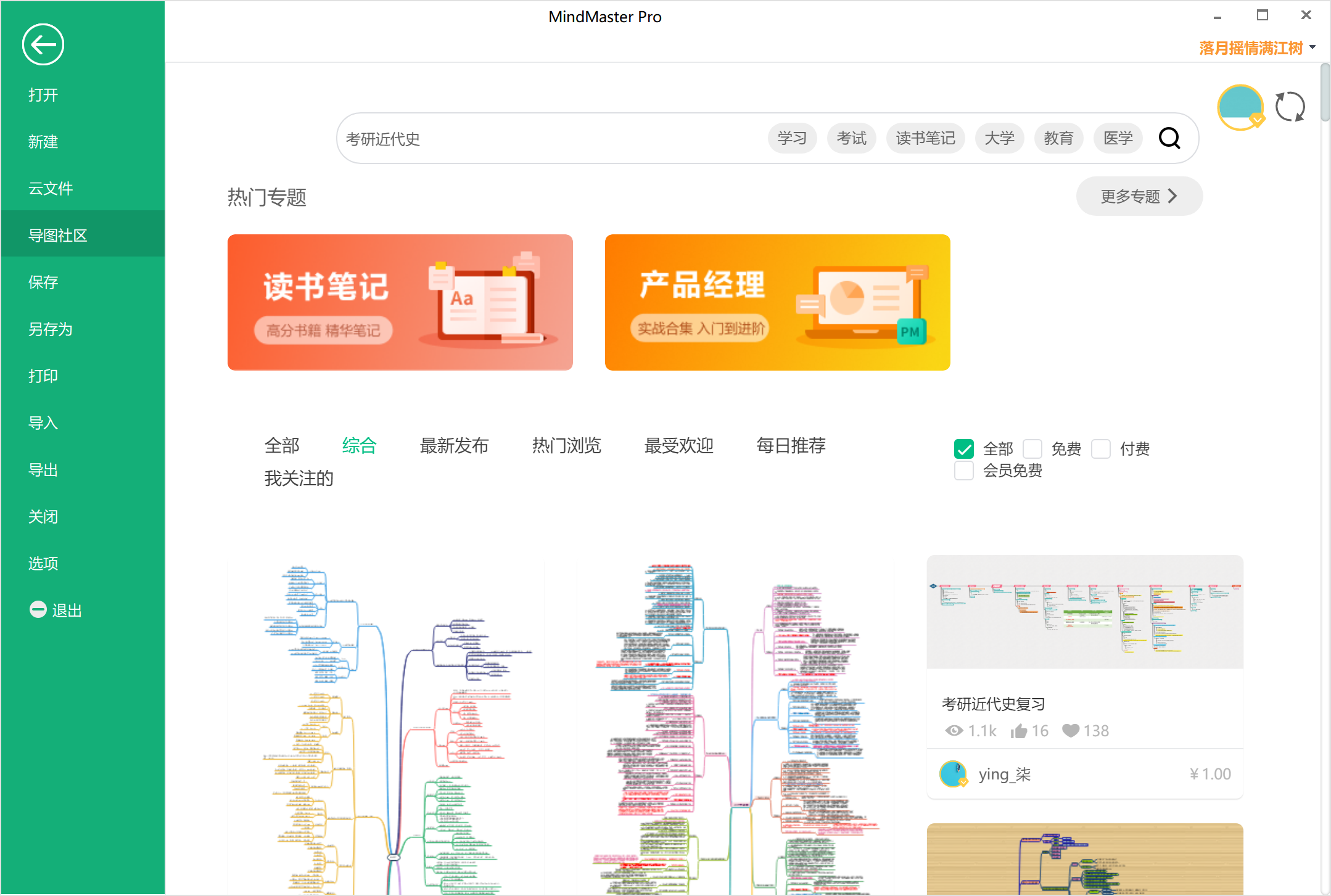Select 导入 in the sidebar
The image size is (1331, 896).
83,423
